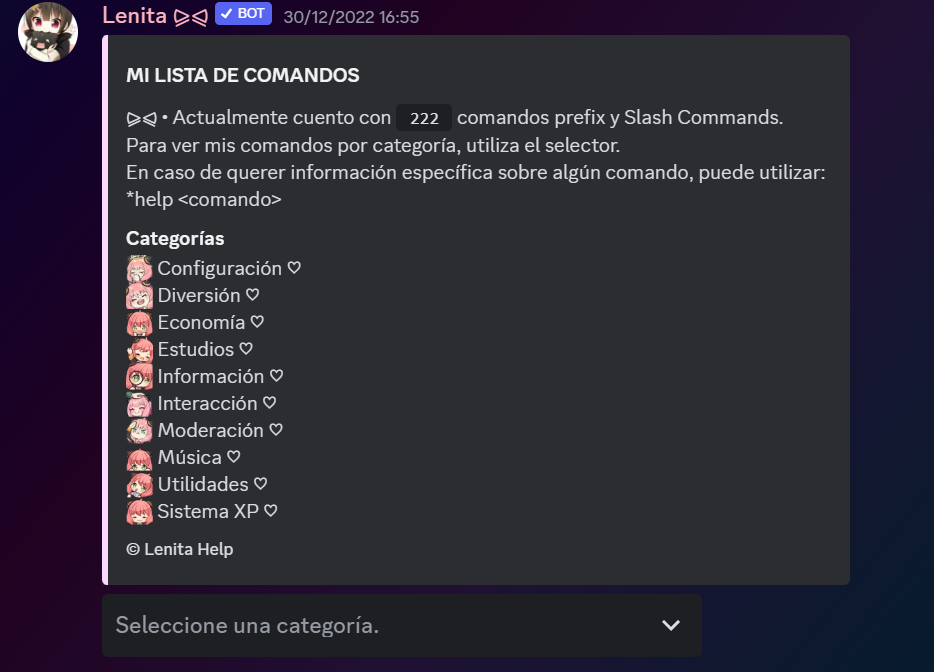Click the '© Lenita Help' footer text

(x=180, y=549)
